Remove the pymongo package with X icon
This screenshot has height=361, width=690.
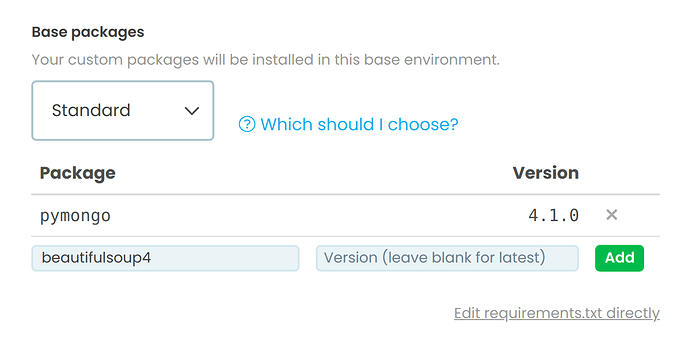tap(611, 215)
